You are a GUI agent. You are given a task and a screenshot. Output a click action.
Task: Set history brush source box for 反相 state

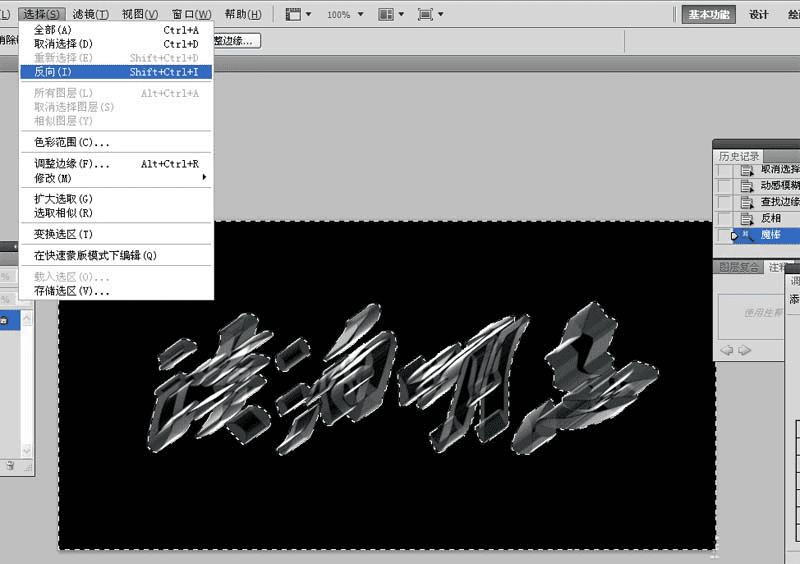(x=724, y=219)
